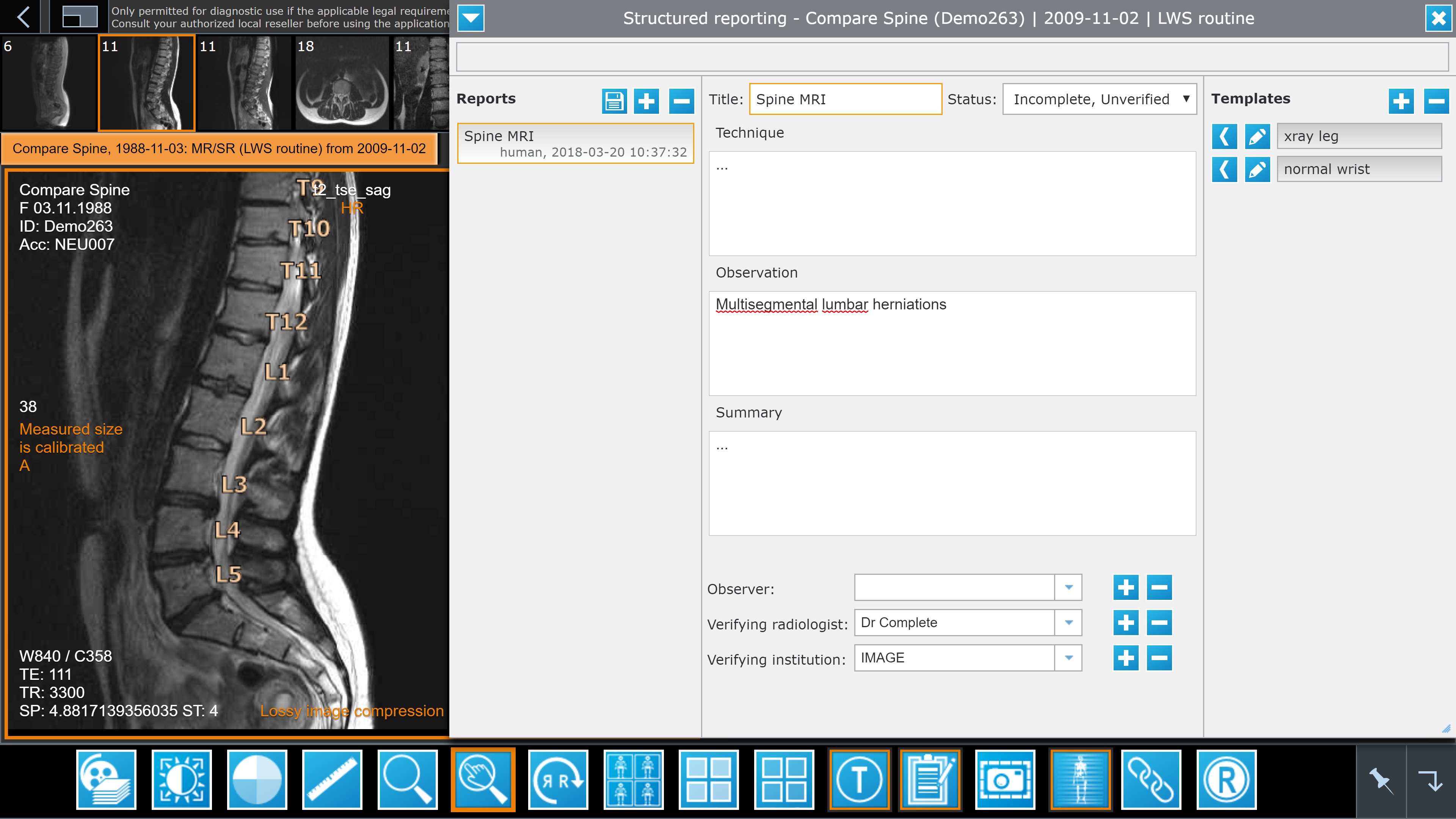Select the magnifier zoom tool
The height and width of the screenshot is (819, 1456).
point(408,780)
